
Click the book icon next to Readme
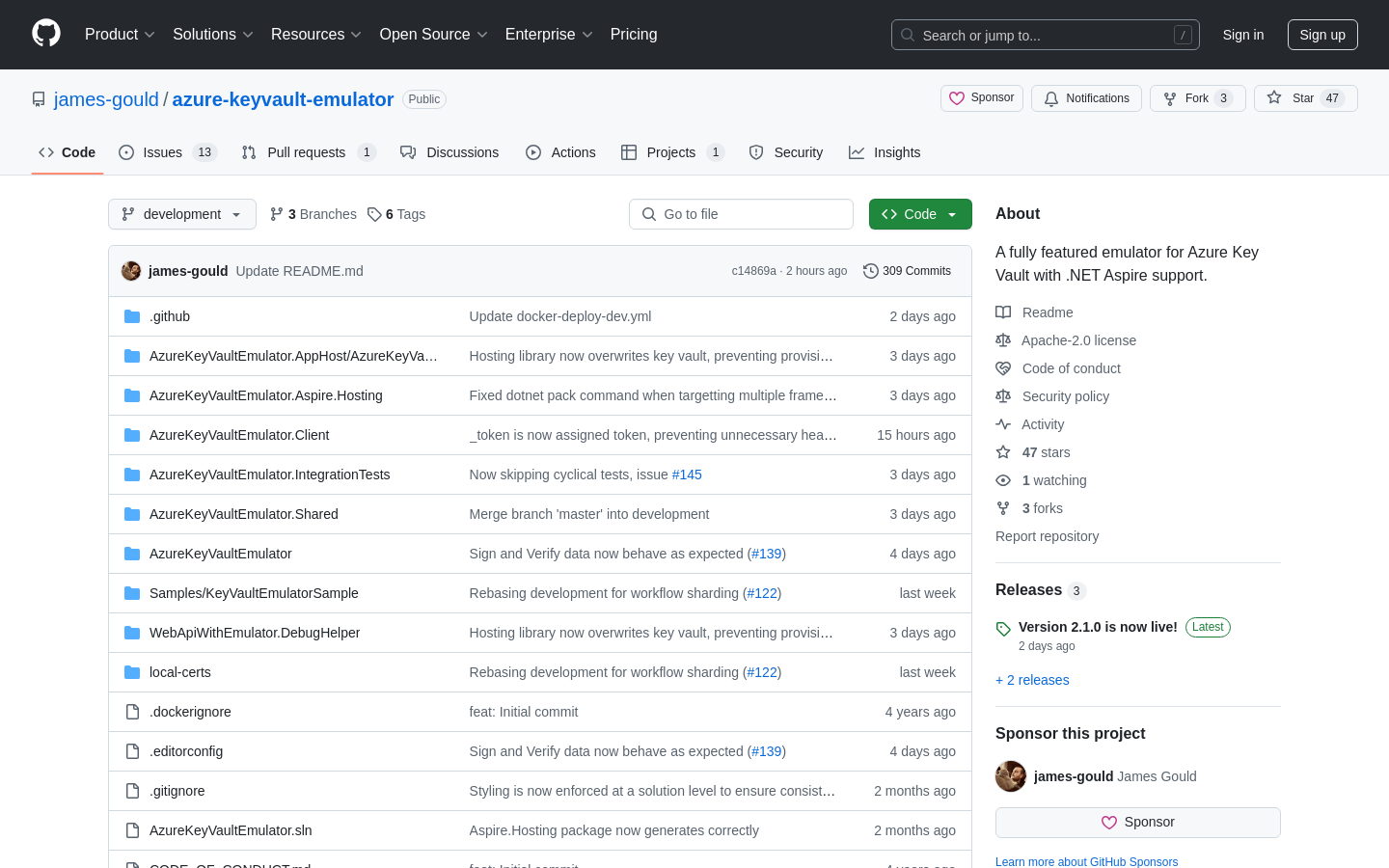pyautogui.click(x=1003, y=312)
